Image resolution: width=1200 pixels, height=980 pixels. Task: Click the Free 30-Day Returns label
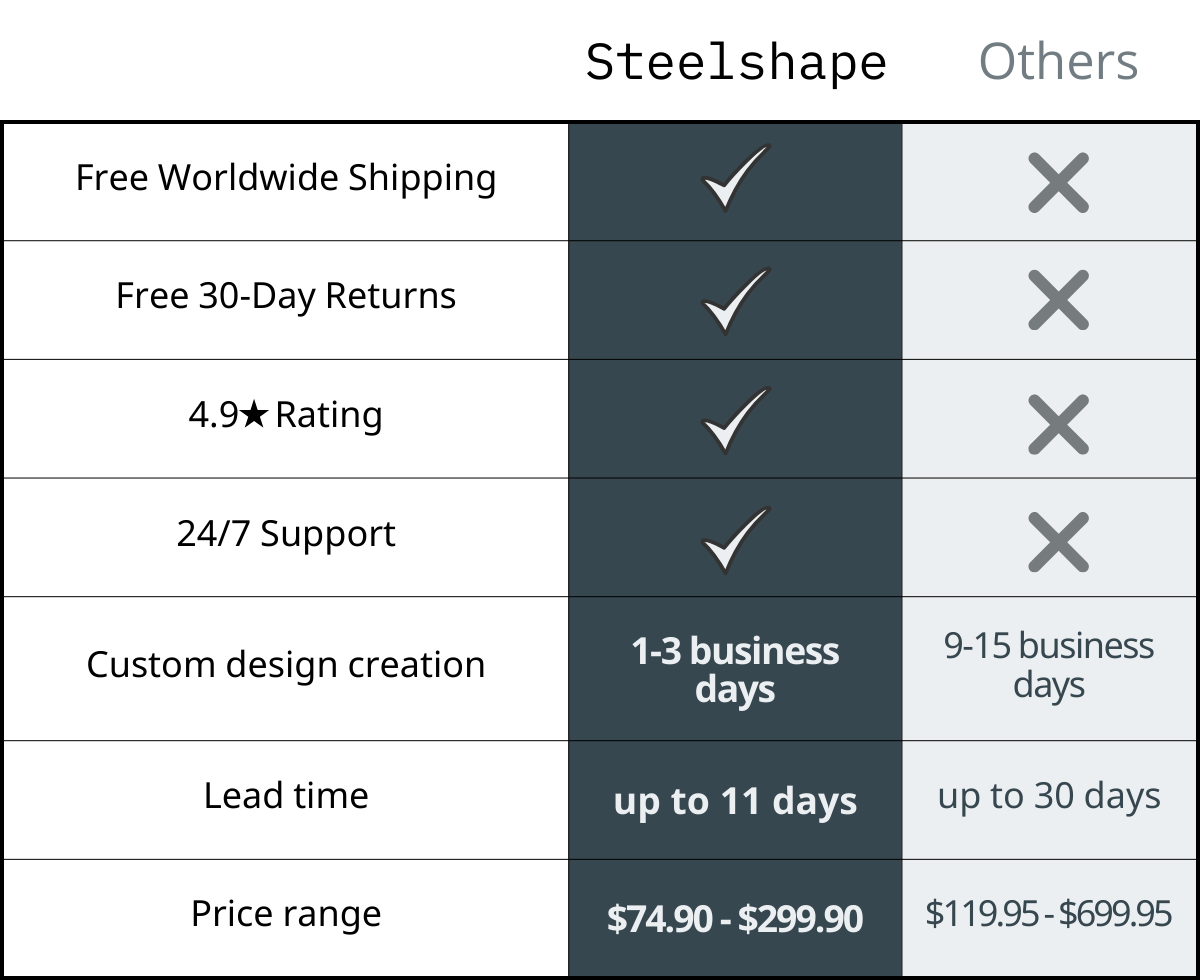pyautogui.click(x=286, y=296)
